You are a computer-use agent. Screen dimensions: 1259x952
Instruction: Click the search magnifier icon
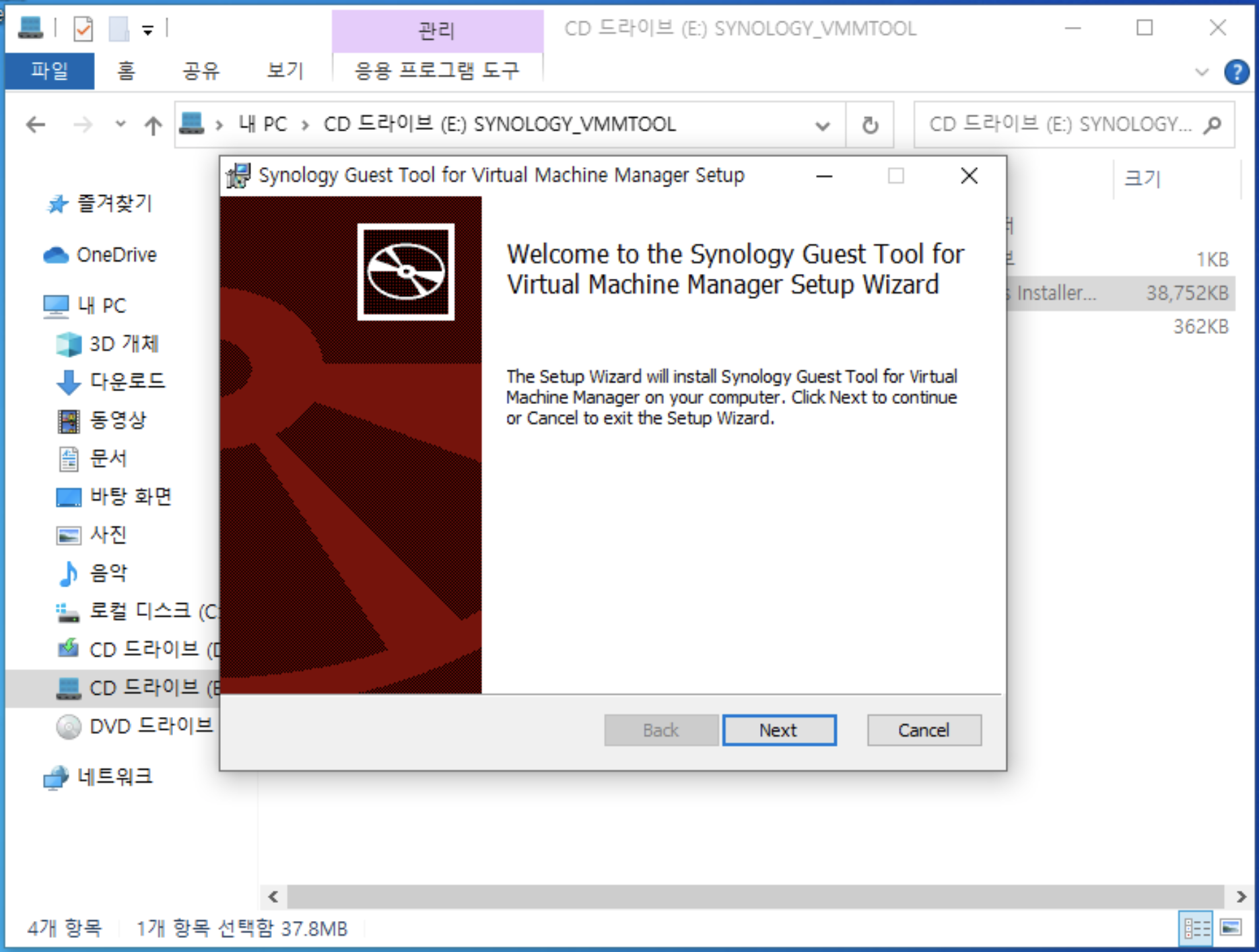point(1213,125)
